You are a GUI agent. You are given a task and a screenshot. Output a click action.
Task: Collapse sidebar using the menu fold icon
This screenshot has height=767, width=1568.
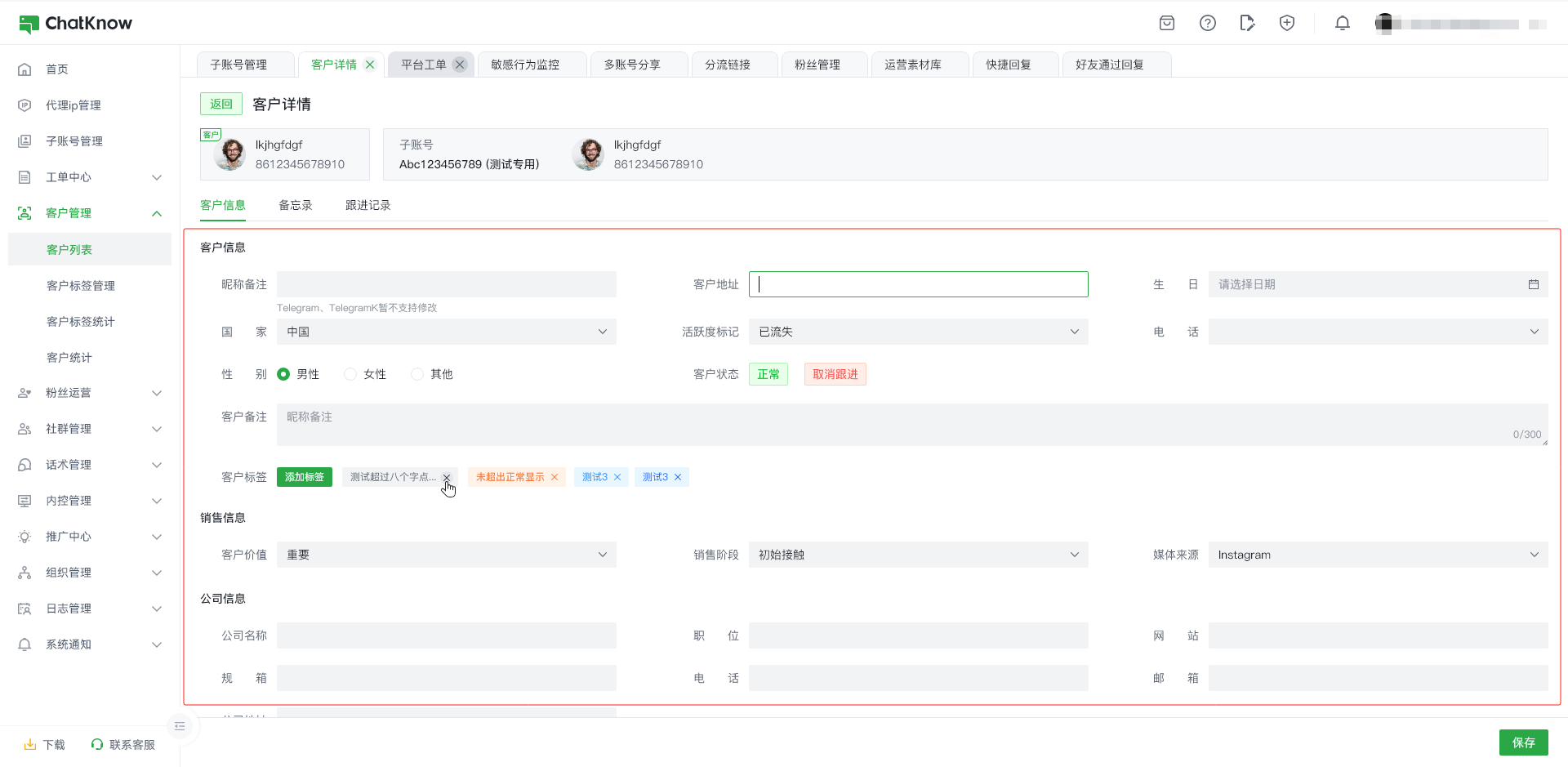[x=180, y=726]
